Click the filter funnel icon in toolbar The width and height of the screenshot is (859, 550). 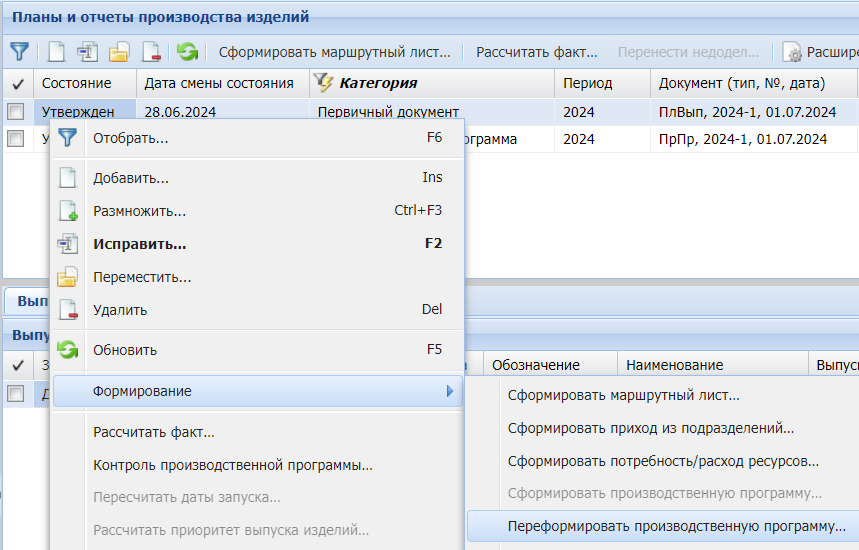coord(18,51)
